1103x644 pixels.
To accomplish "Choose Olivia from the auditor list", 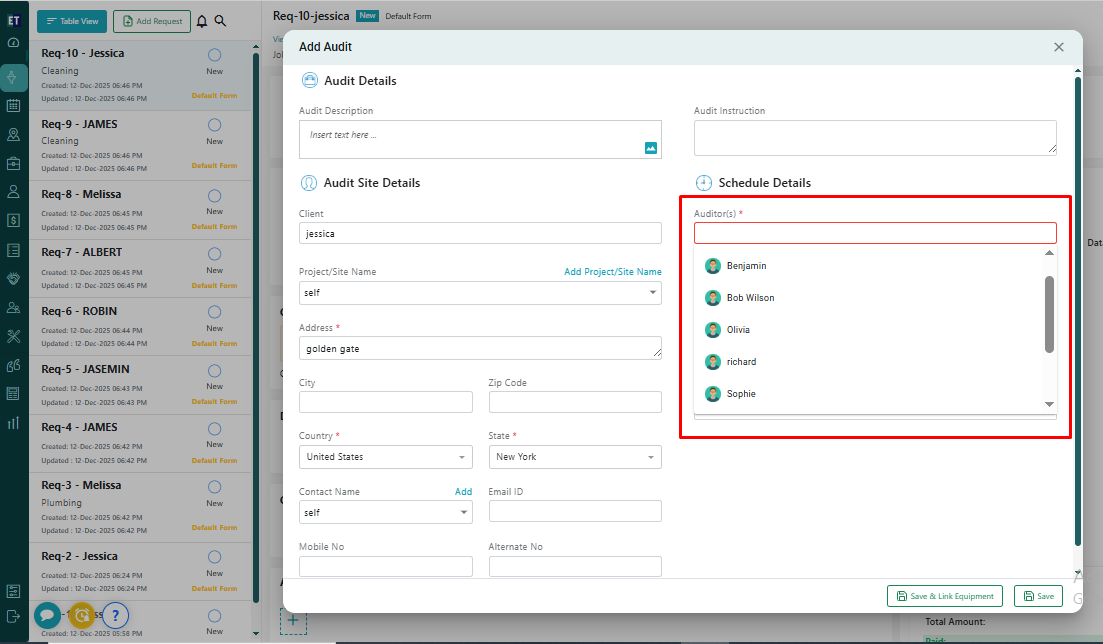I will coord(738,330).
